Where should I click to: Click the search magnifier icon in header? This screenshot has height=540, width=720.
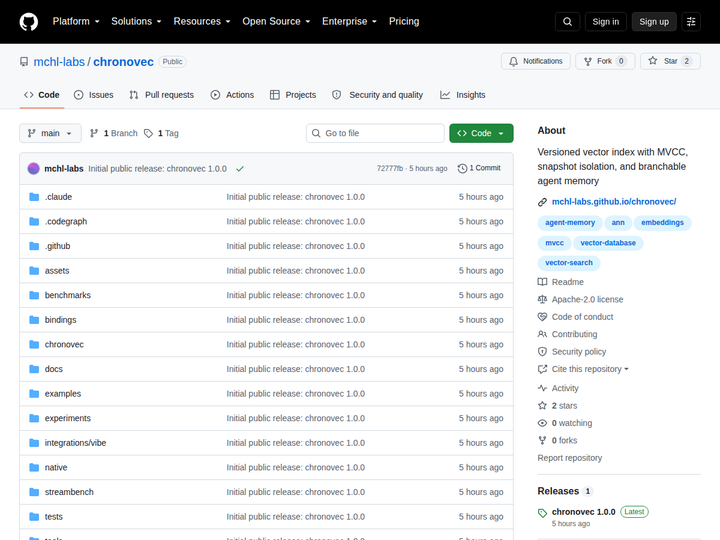567,22
